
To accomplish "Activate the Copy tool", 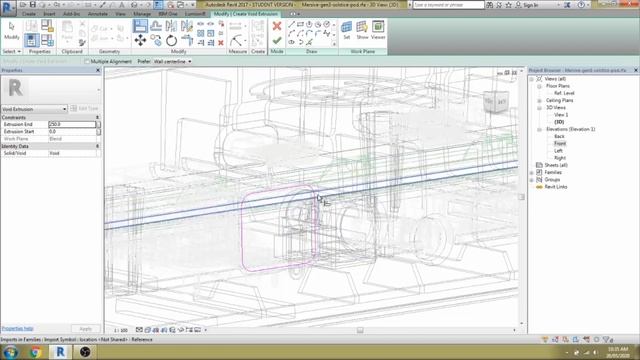I will [x=156, y=40].
